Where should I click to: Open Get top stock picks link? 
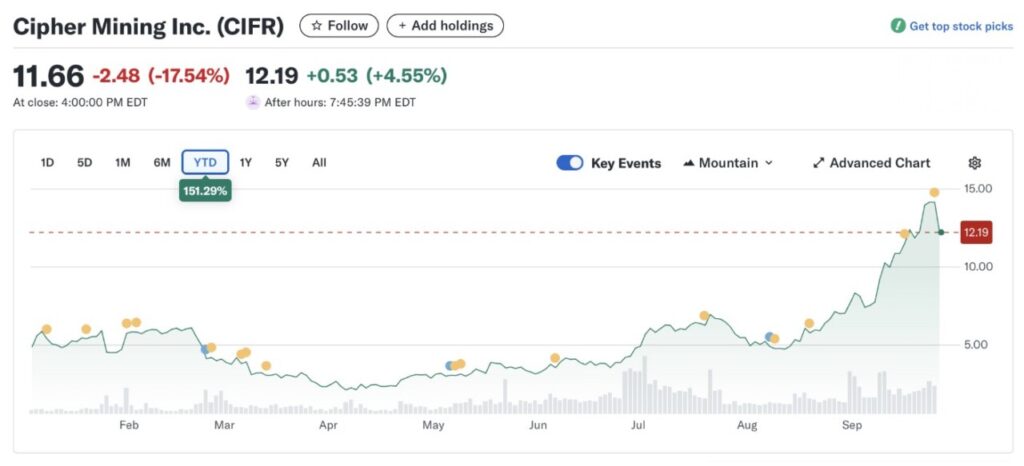tap(960, 26)
